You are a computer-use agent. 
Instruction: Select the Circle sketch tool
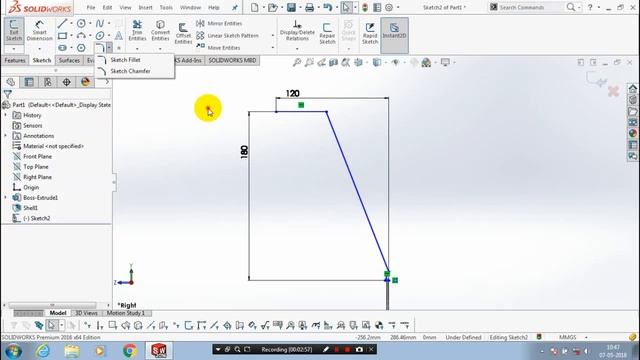[x=81, y=24]
